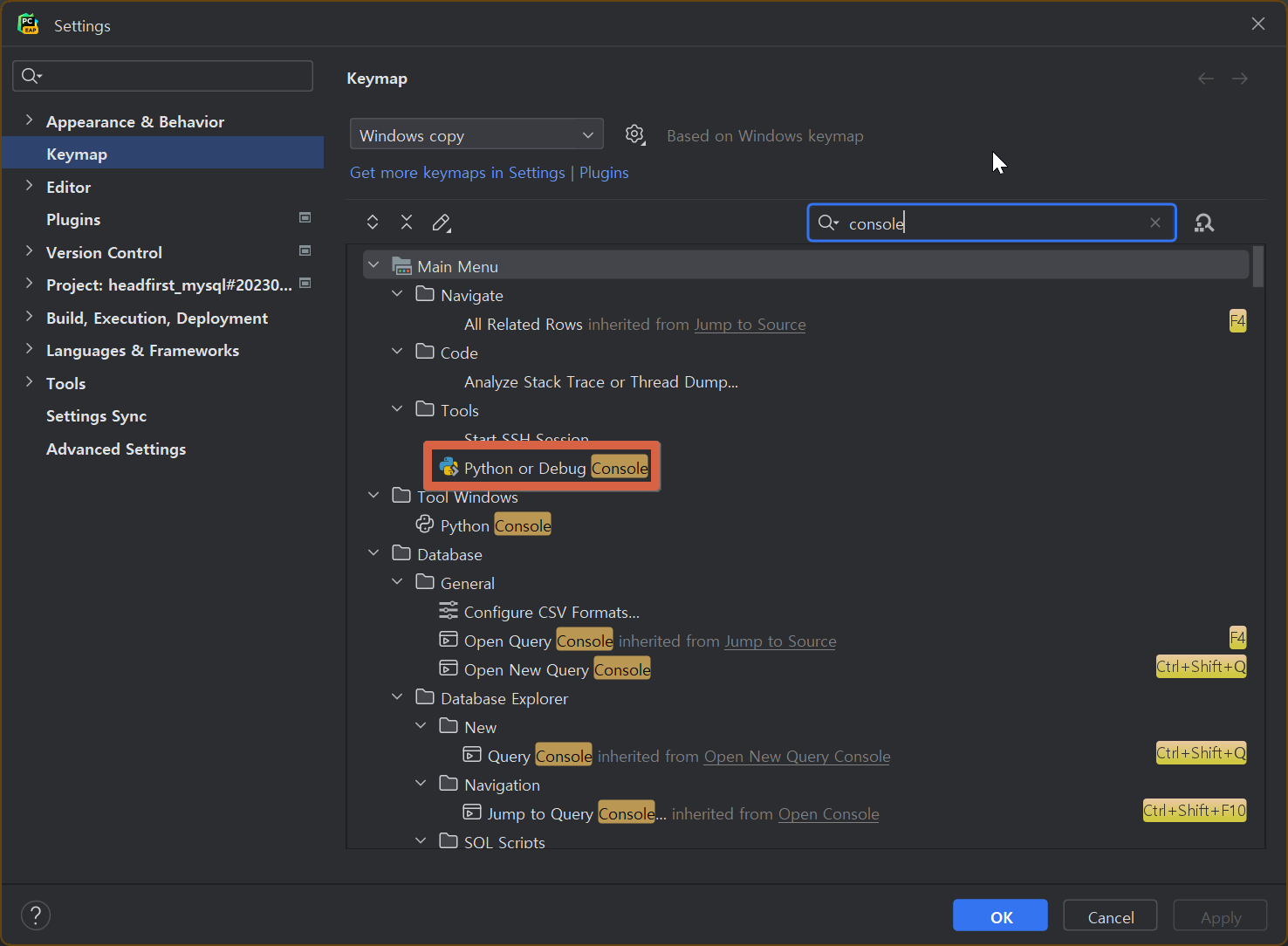Click the Jump to Query Console icon

point(472,812)
